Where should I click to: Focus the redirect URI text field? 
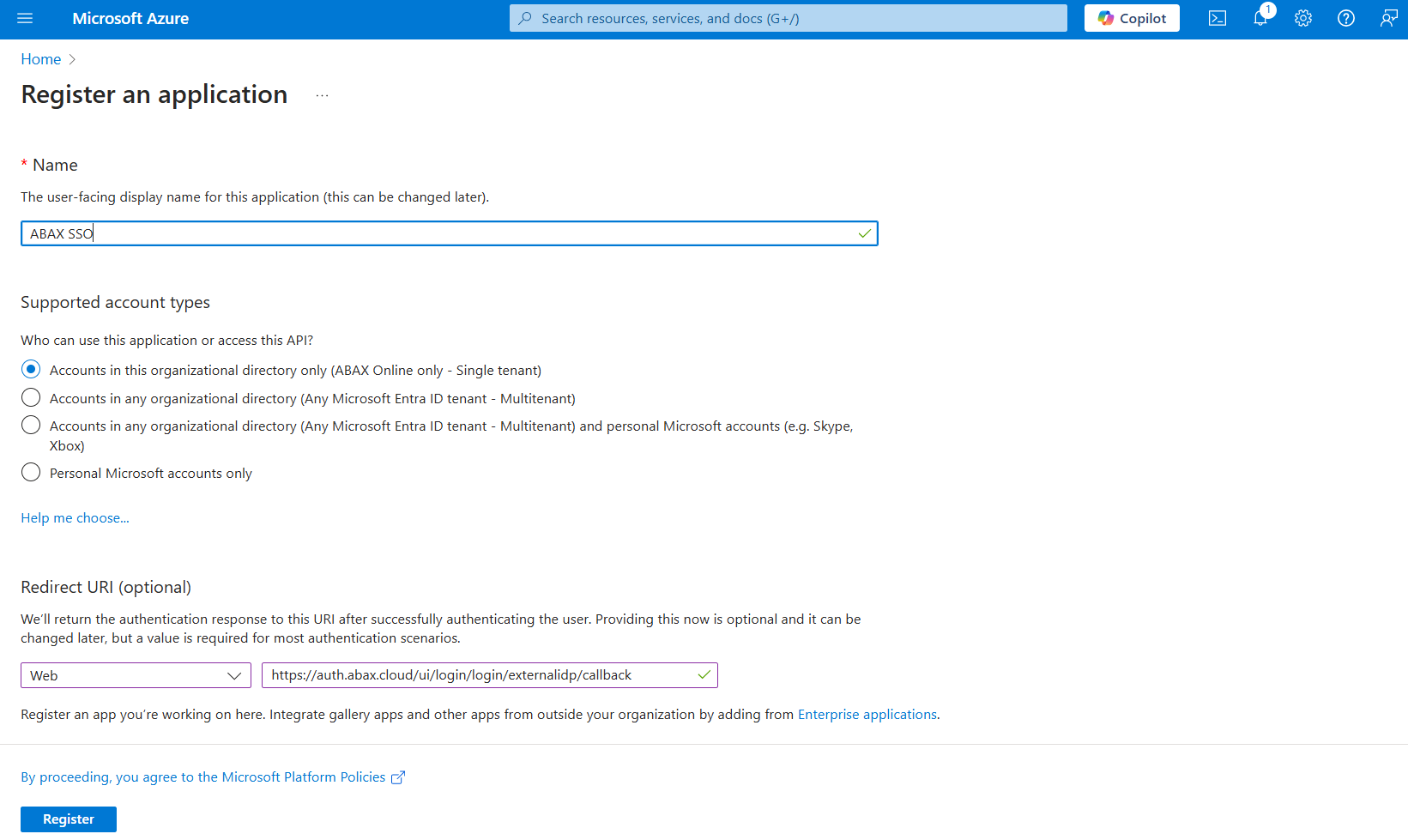pos(489,675)
